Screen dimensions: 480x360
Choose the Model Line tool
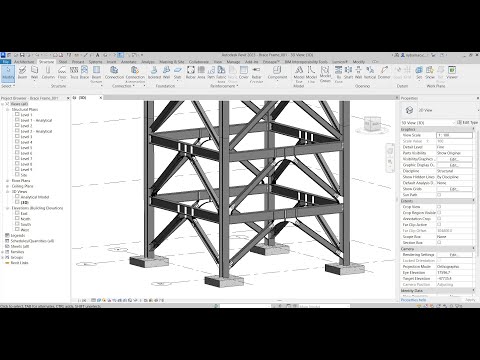[311, 74]
